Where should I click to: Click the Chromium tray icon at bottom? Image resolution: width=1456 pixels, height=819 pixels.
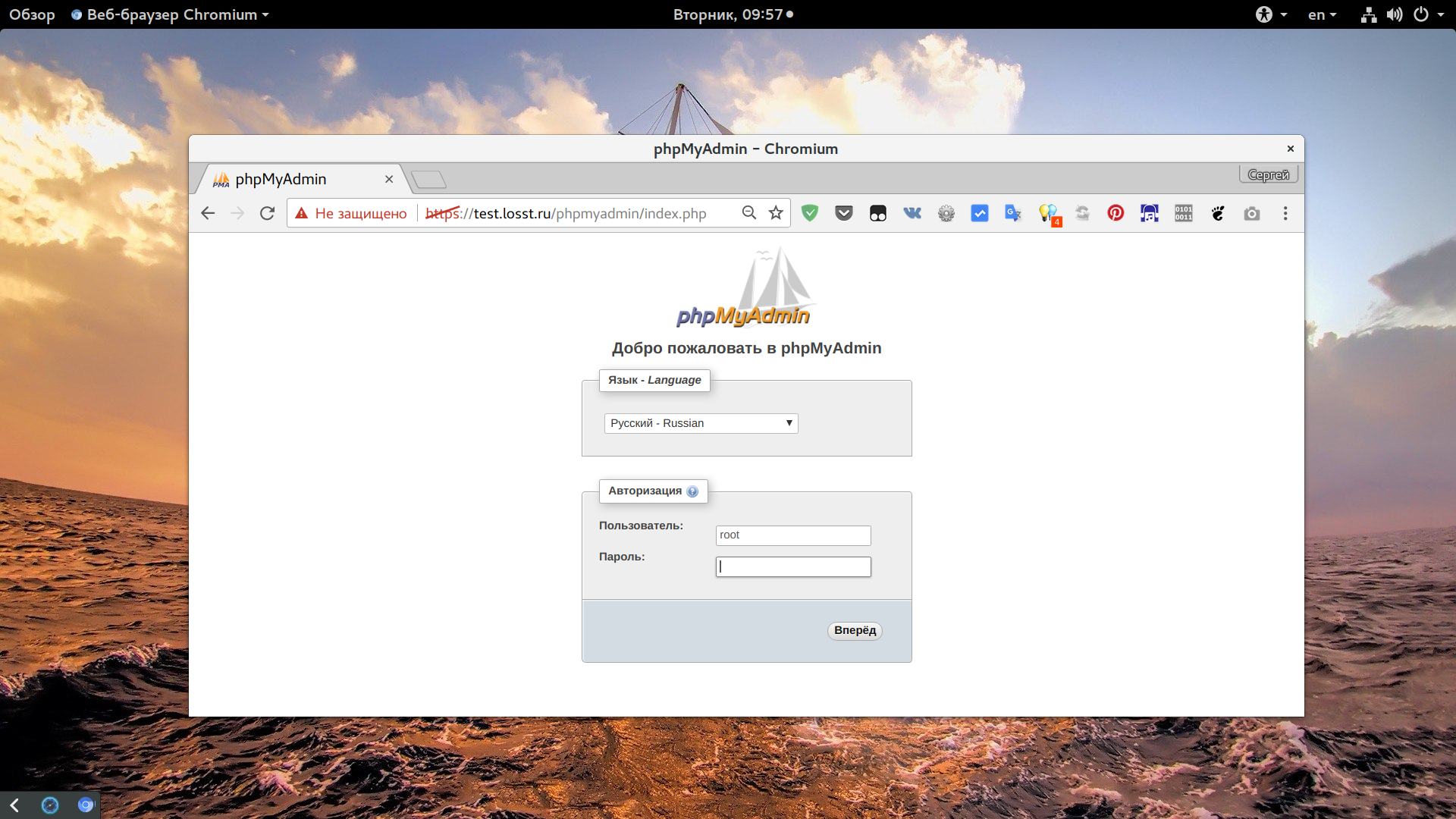pyautogui.click(x=86, y=805)
